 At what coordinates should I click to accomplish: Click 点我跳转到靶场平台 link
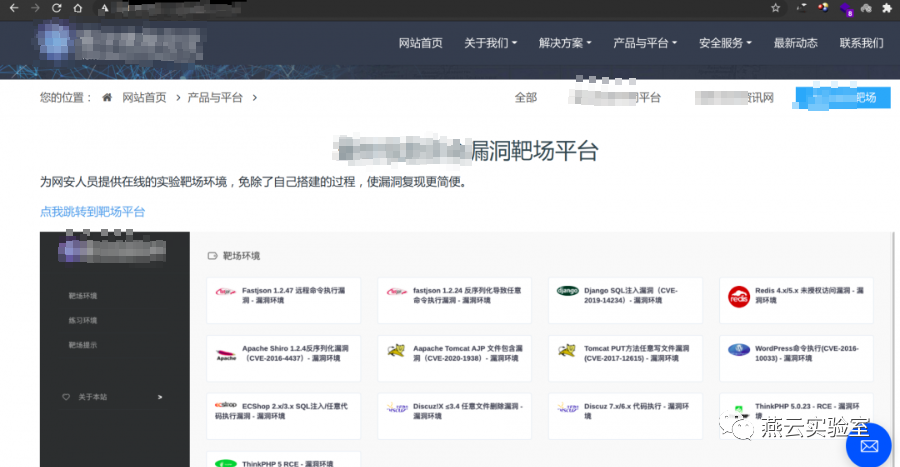pos(92,212)
